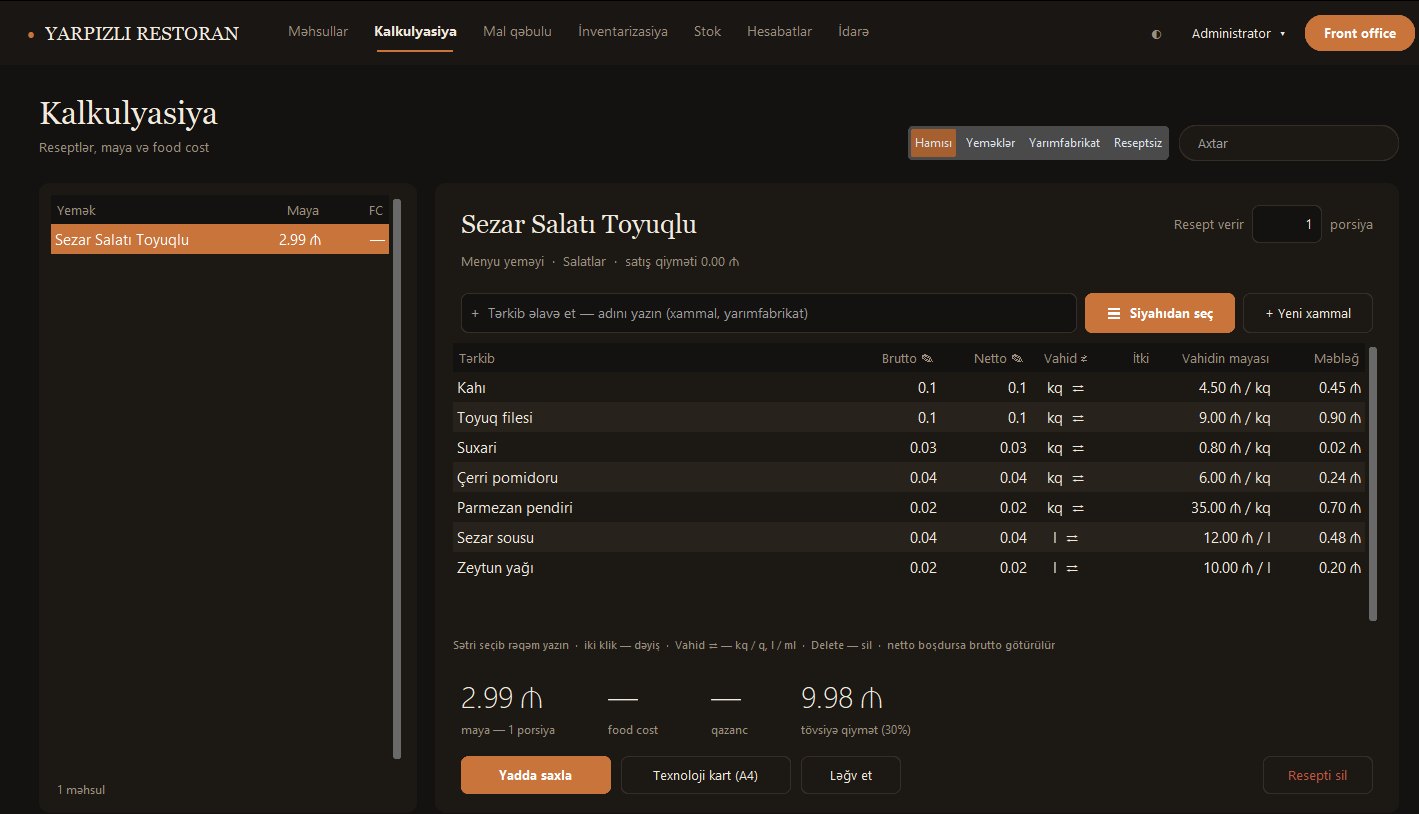Open the Administrator user dropdown
The width and height of the screenshot is (1419, 814).
1238,33
